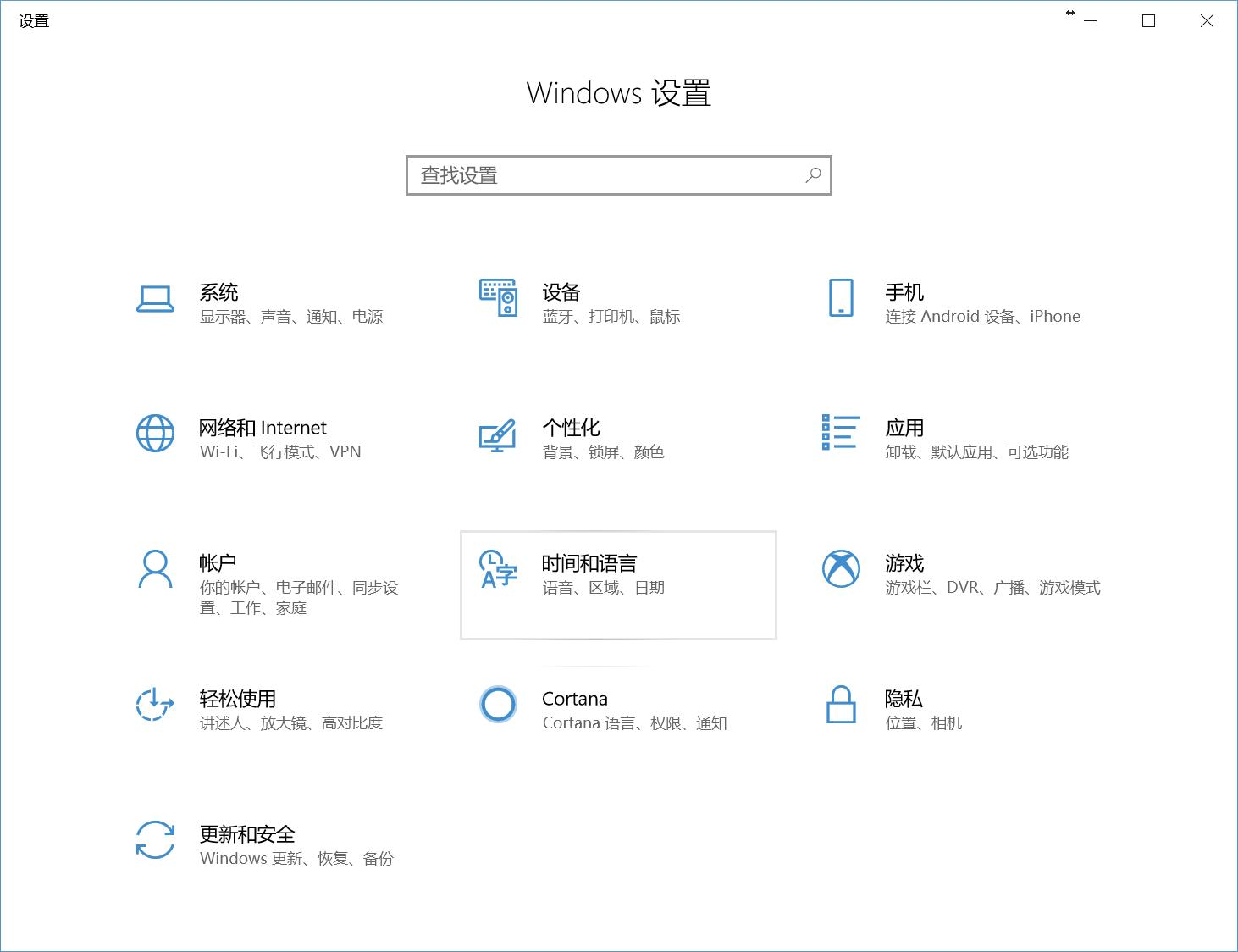Open the 时间和语言 settings tile
This screenshot has height=952, width=1238.
click(617, 585)
